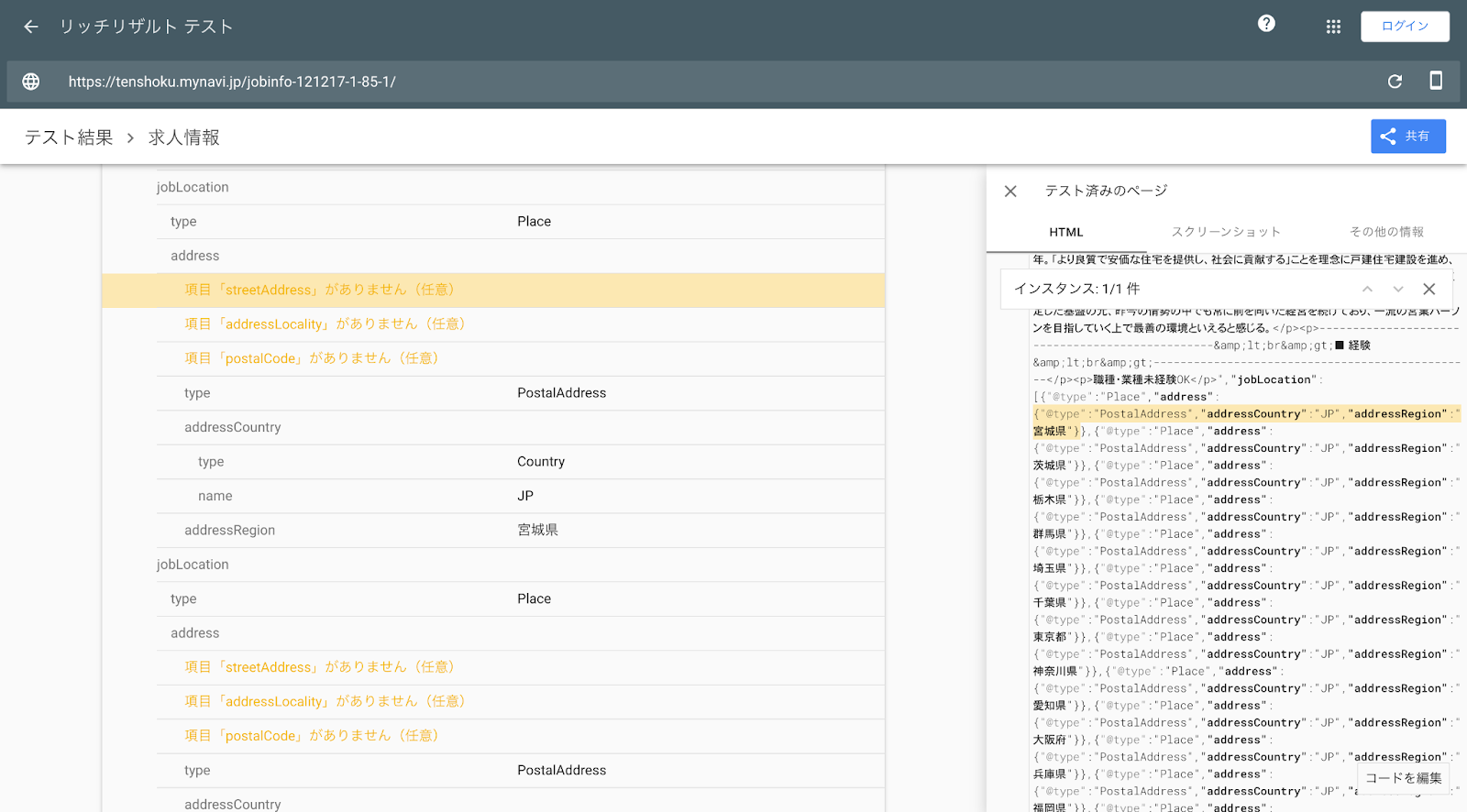Viewport: 1467px width, 812px height.
Task: Click the 求人情報 breadcrumb
Action: pyautogui.click(x=184, y=137)
